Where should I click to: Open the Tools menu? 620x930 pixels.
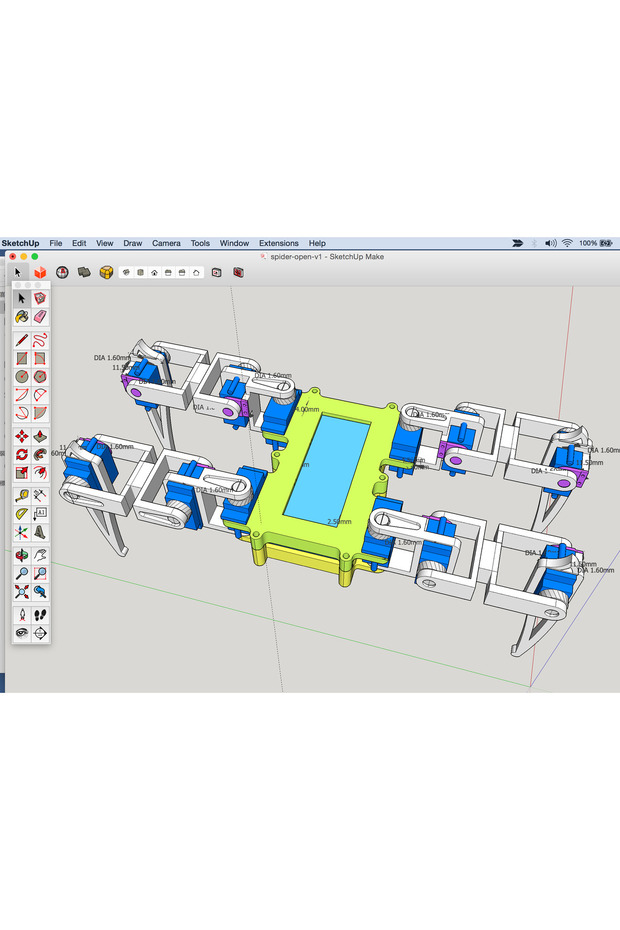coord(200,243)
